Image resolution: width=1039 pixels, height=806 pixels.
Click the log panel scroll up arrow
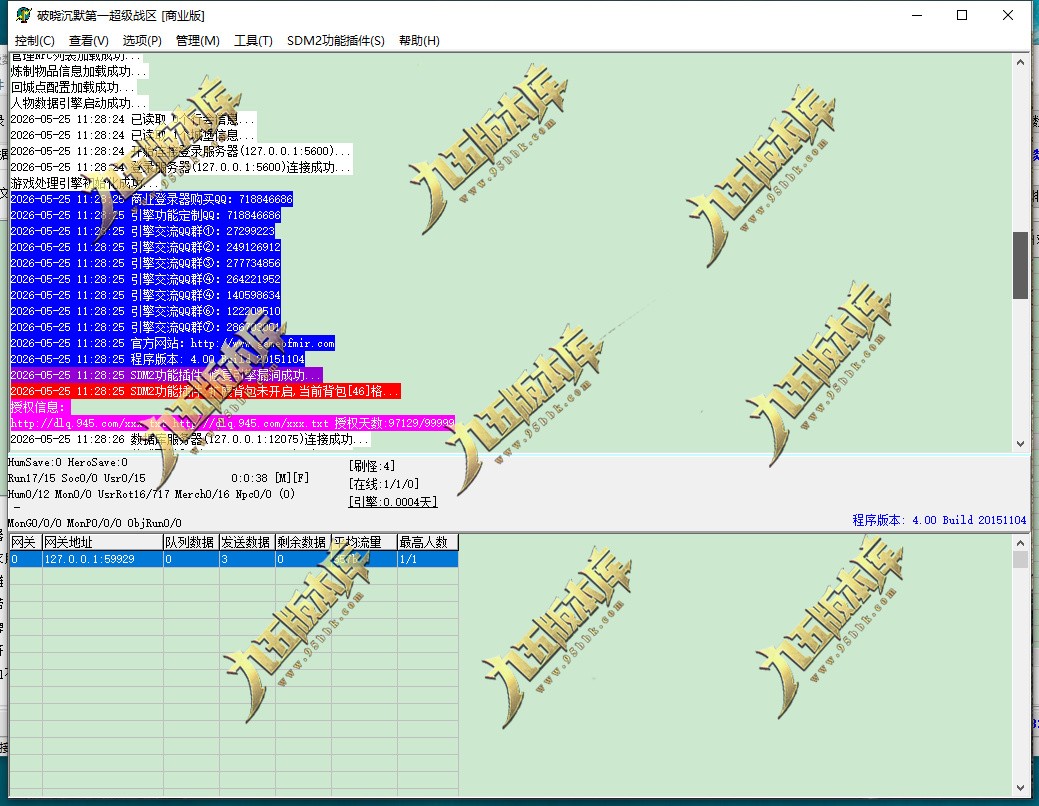1020,62
